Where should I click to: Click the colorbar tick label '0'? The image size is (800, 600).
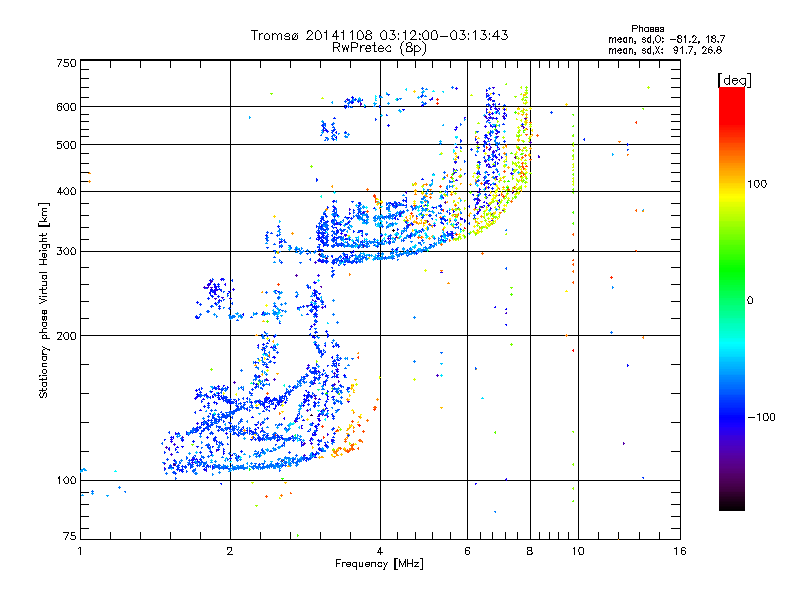pos(750,301)
